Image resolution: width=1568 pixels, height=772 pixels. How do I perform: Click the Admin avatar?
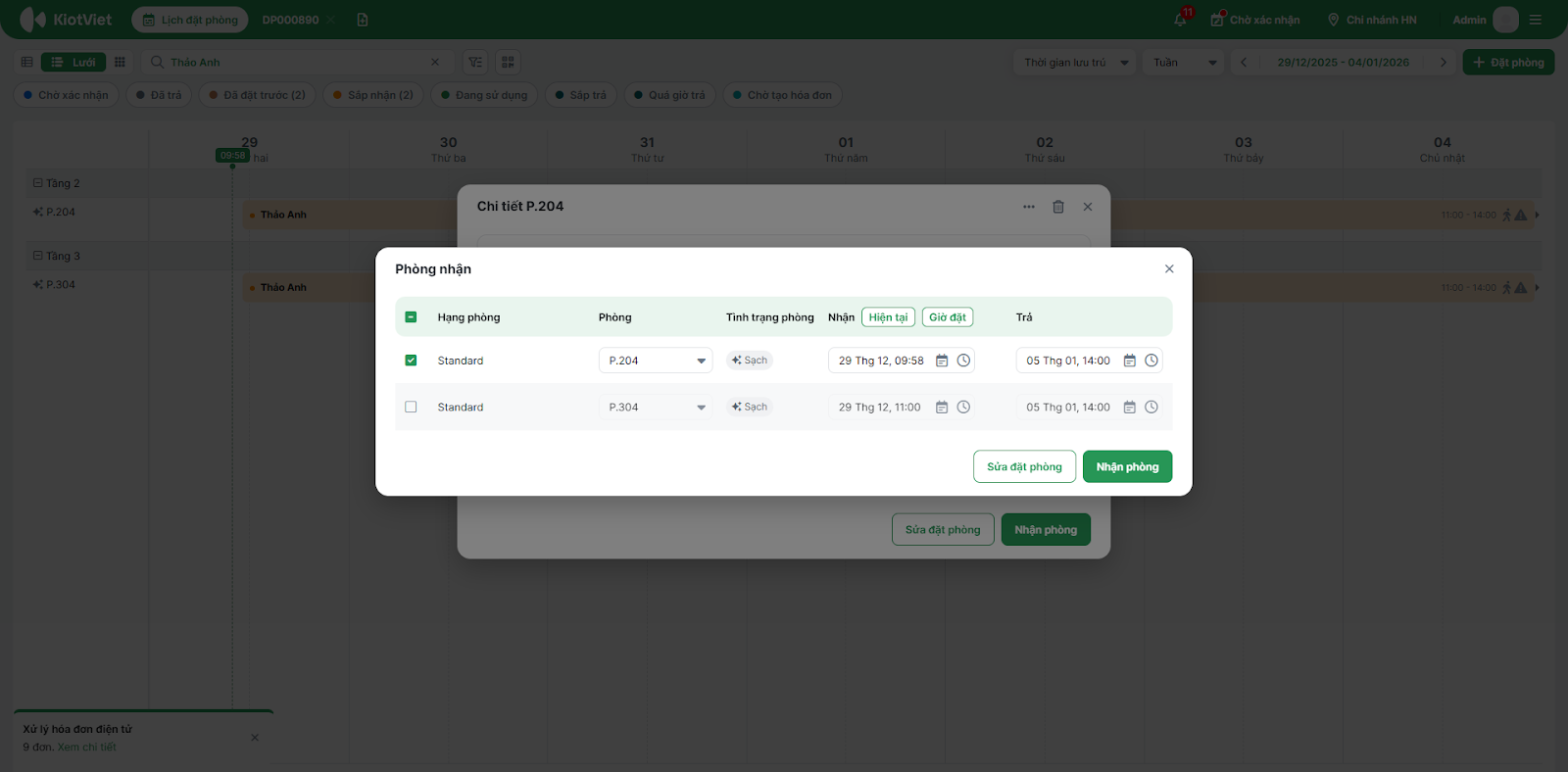click(x=1505, y=20)
